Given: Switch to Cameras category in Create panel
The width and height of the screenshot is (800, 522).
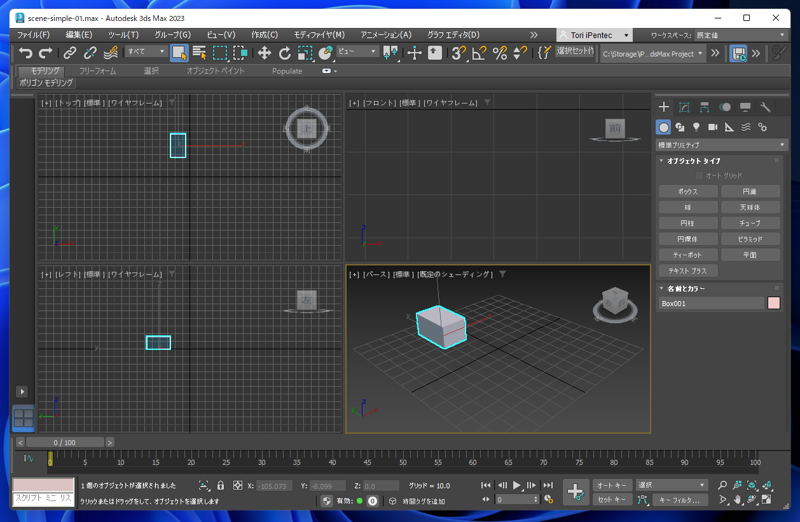Looking at the screenshot, I should 713,127.
